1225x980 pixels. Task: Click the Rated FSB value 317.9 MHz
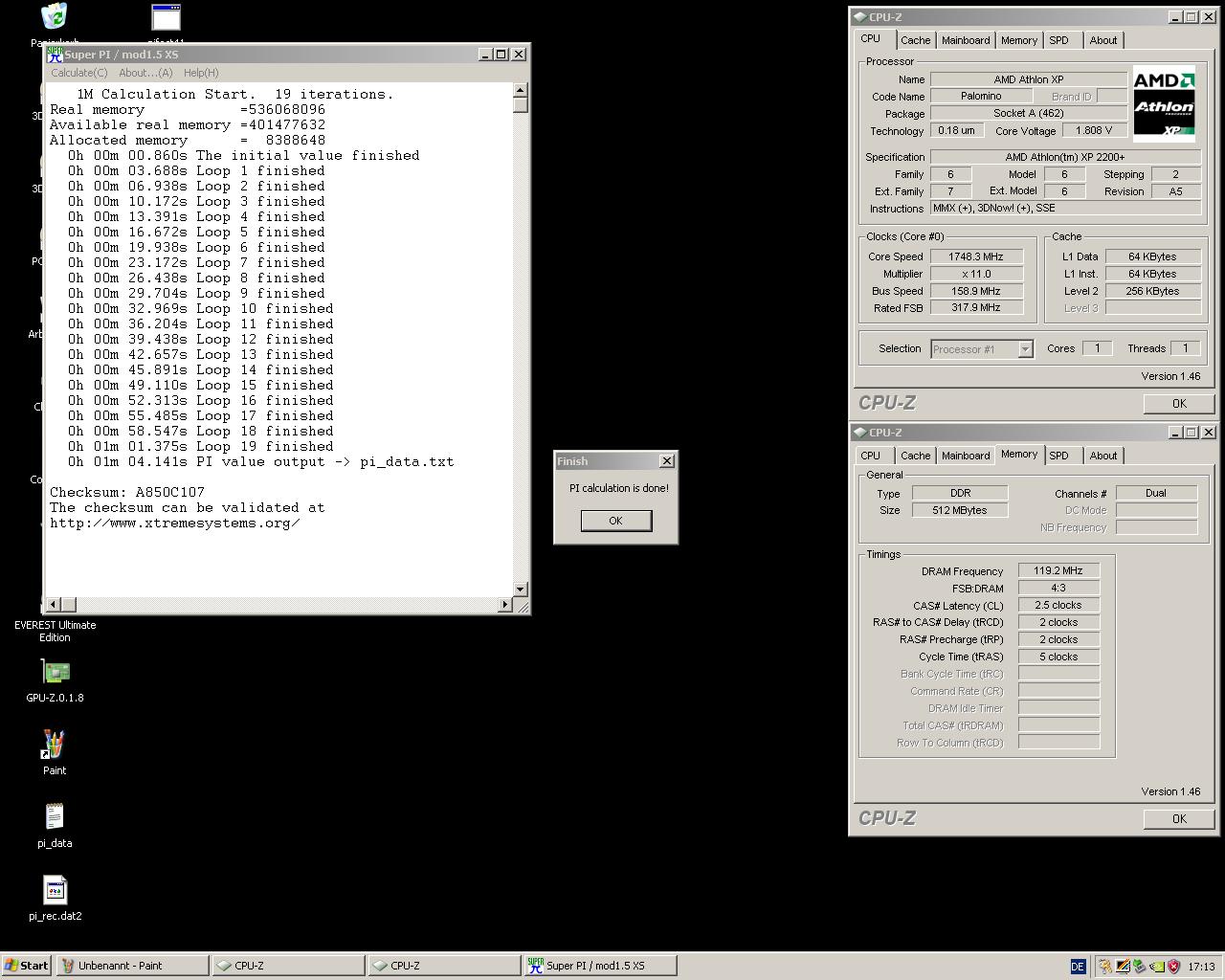pyautogui.click(x=976, y=308)
